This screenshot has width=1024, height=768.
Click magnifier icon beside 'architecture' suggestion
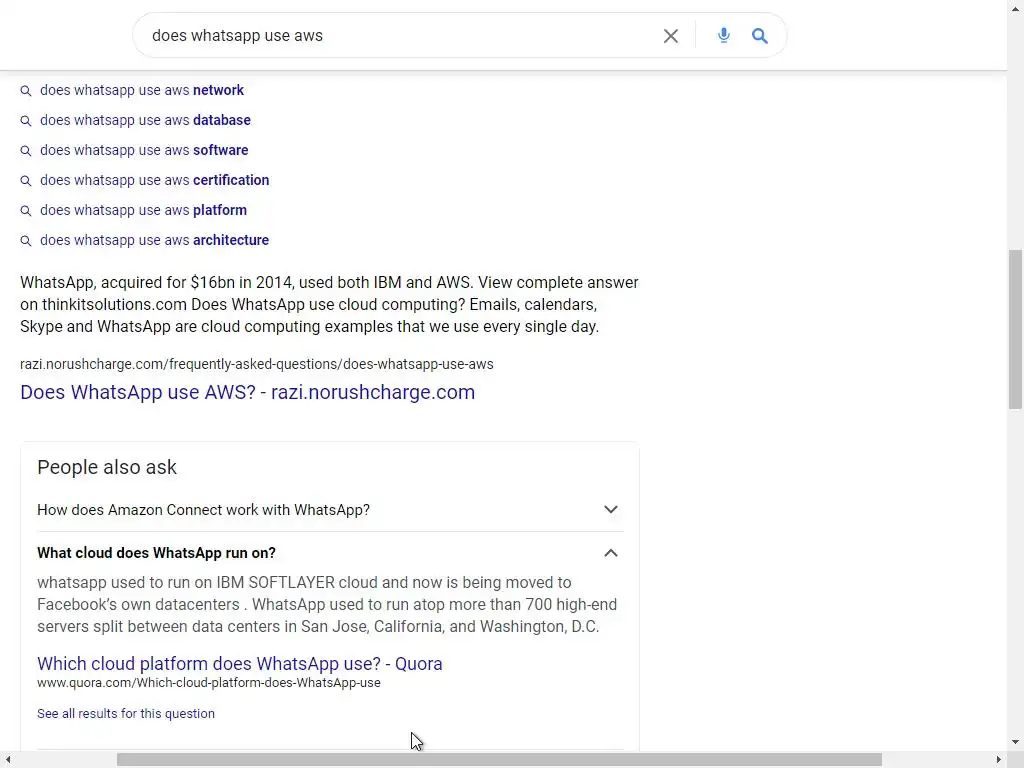coord(25,241)
